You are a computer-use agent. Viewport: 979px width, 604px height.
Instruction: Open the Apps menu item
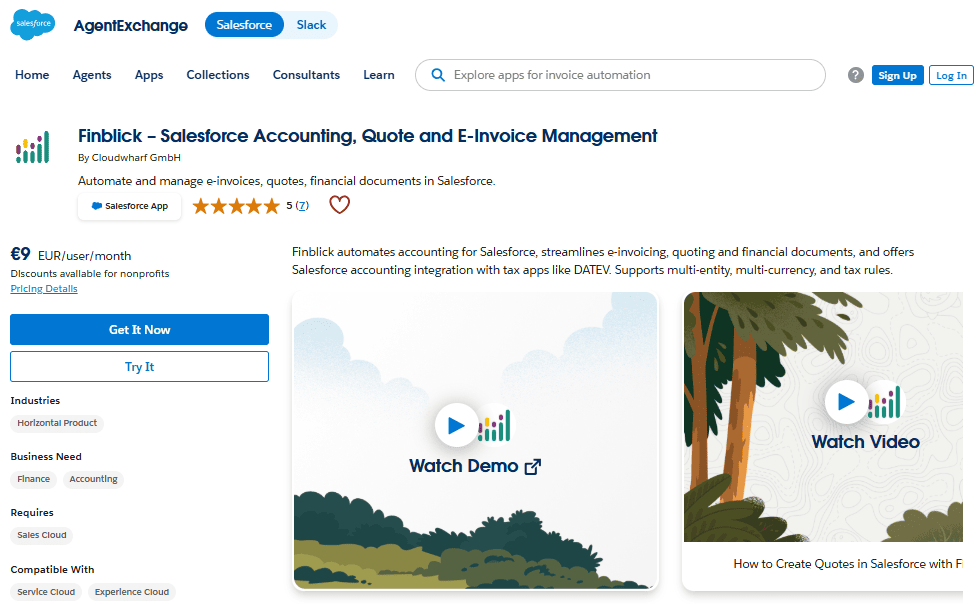click(x=149, y=75)
